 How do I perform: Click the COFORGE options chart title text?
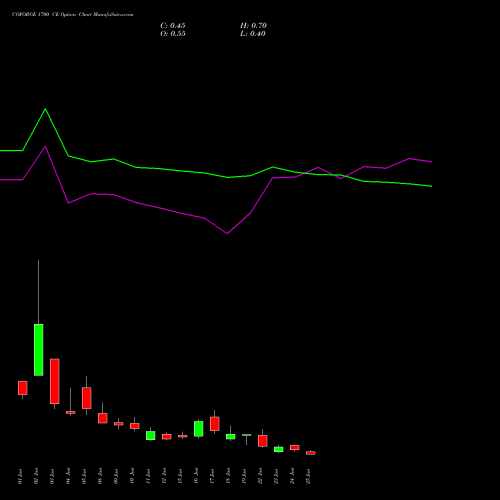[72, 15]
